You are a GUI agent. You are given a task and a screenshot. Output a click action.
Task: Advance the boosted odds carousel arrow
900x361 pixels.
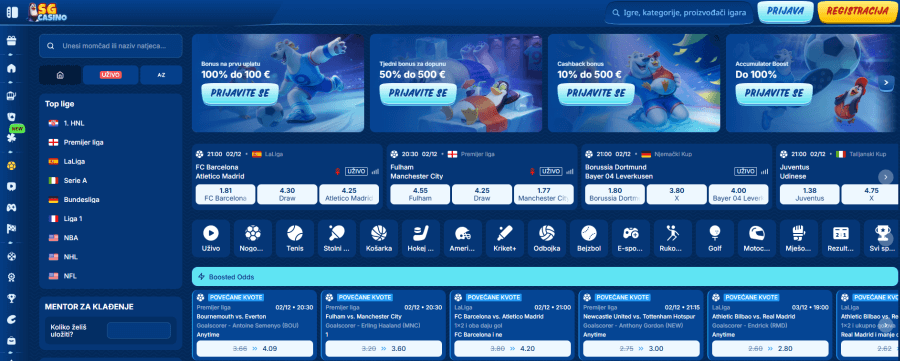[x=886, y=325]
